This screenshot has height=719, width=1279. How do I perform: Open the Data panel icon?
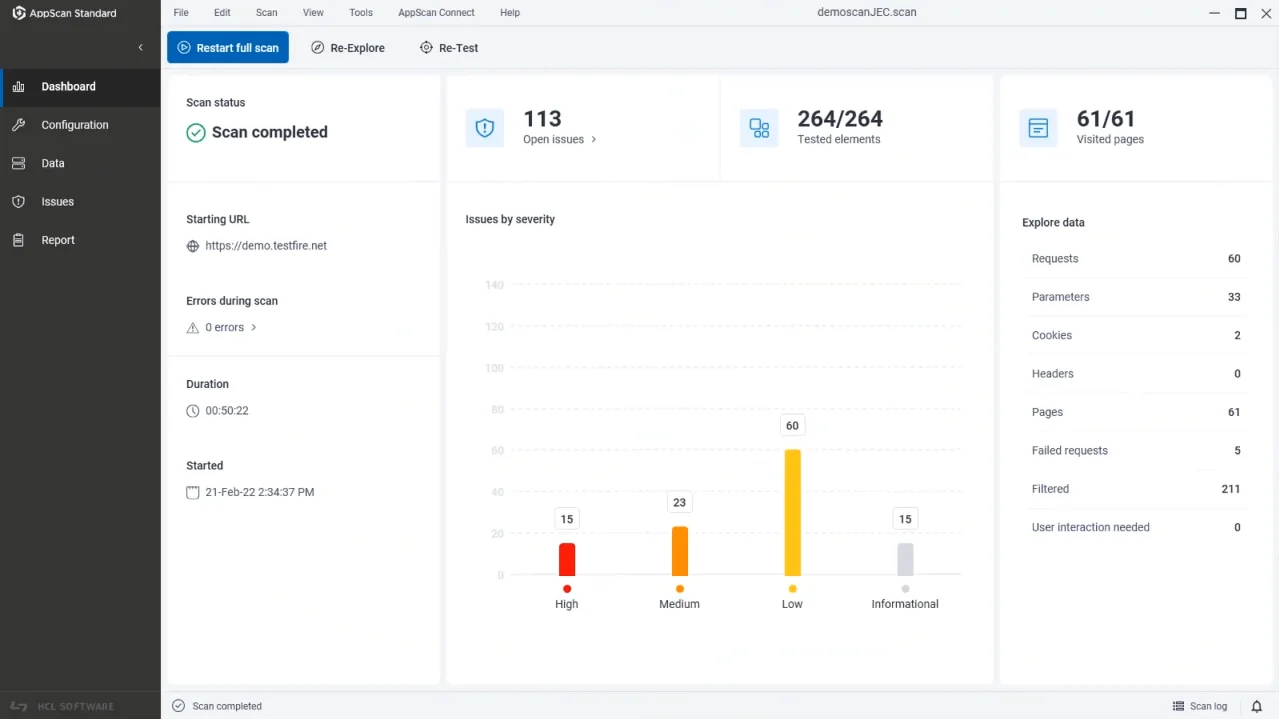pos(18,163)
